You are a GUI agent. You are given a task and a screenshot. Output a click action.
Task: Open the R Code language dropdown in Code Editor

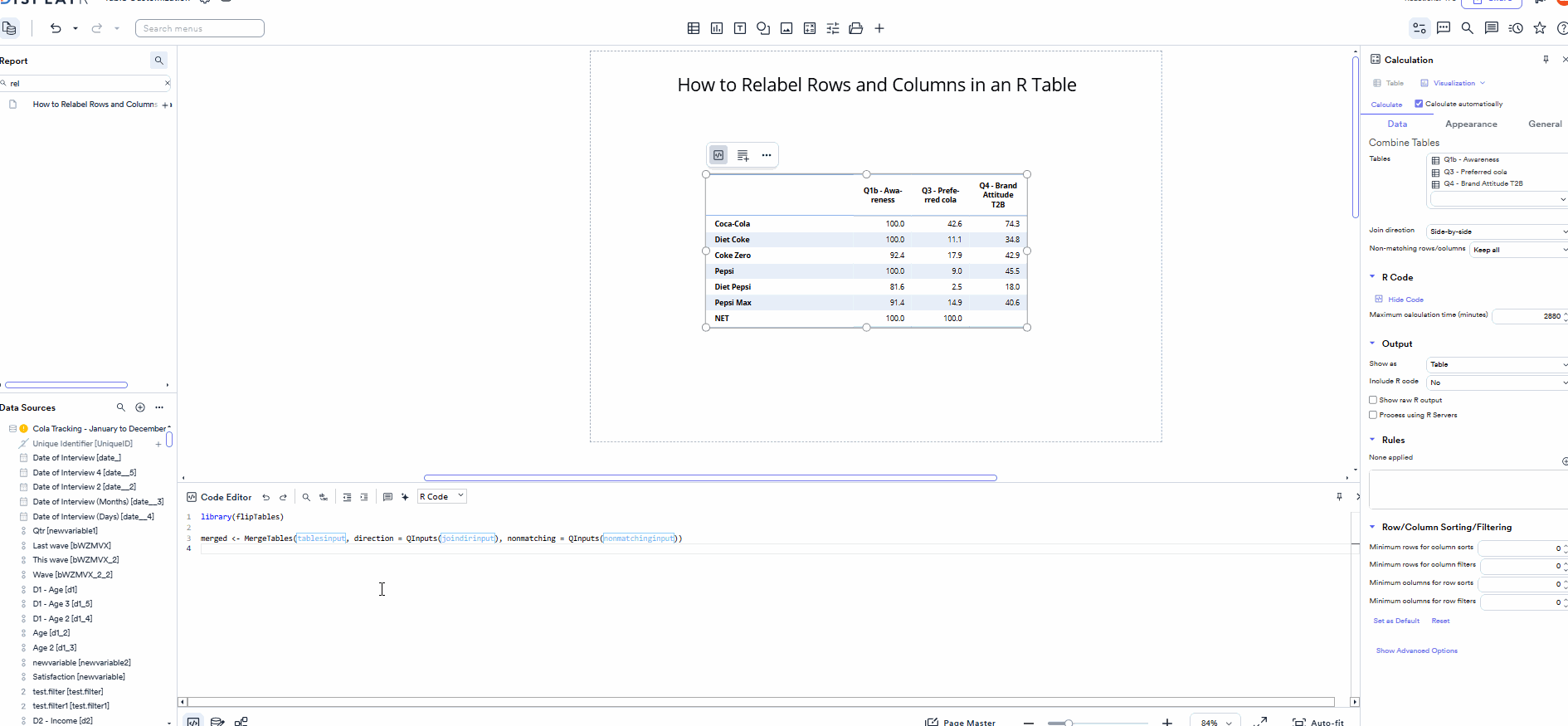(442, 496)
